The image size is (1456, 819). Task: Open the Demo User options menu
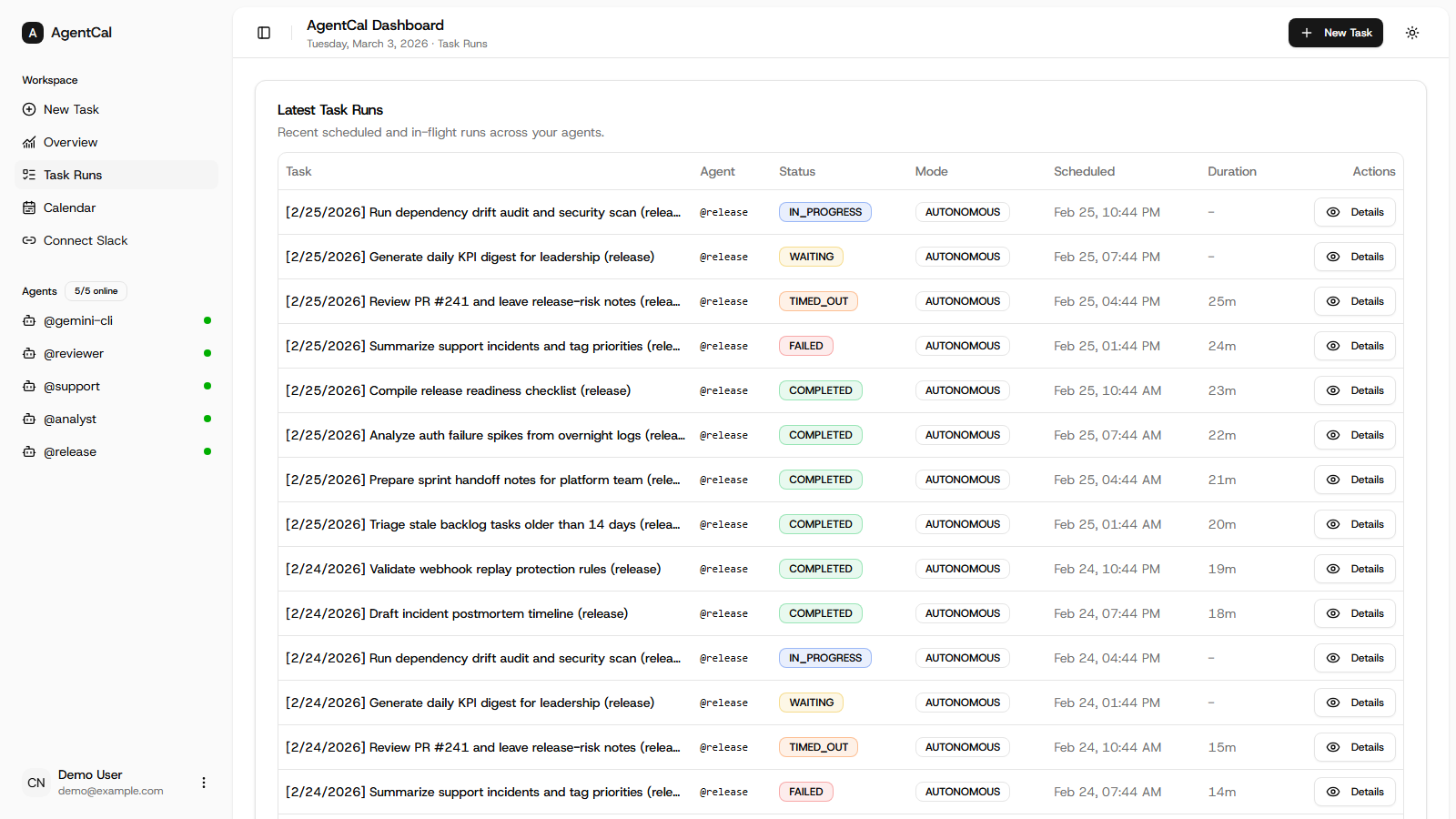204,783
